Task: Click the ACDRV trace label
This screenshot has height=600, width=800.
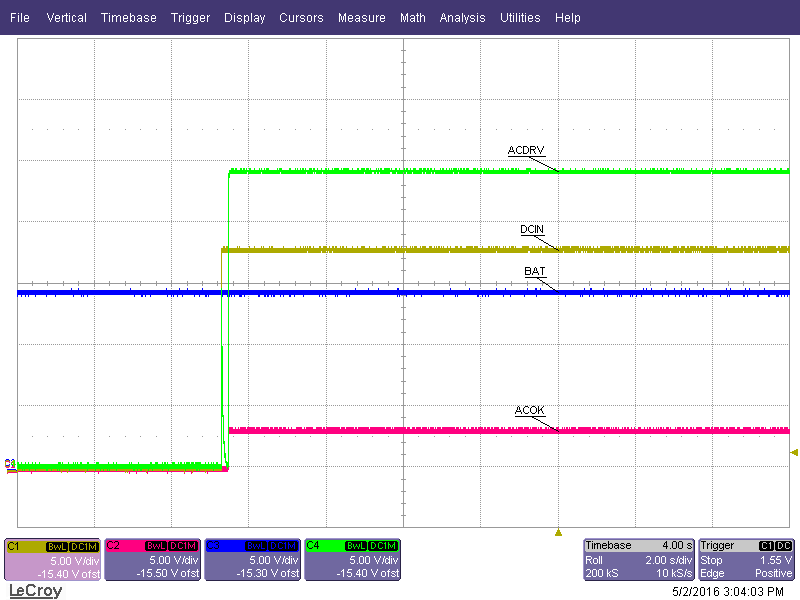Action: [526, 151]
